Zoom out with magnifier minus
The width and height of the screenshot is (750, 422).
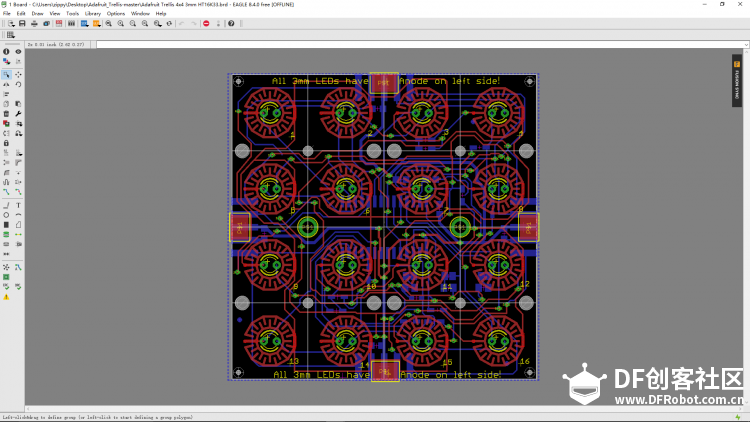(x=132, y=23)
